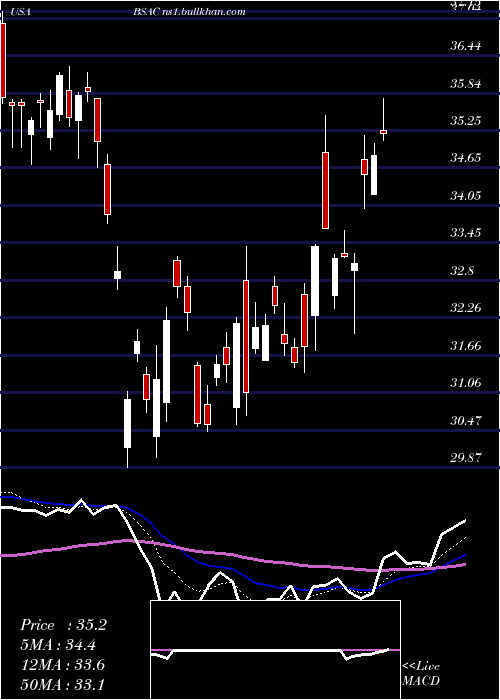Select the 35.25 price axis label
500x700 pixels.
coord(466,121)
